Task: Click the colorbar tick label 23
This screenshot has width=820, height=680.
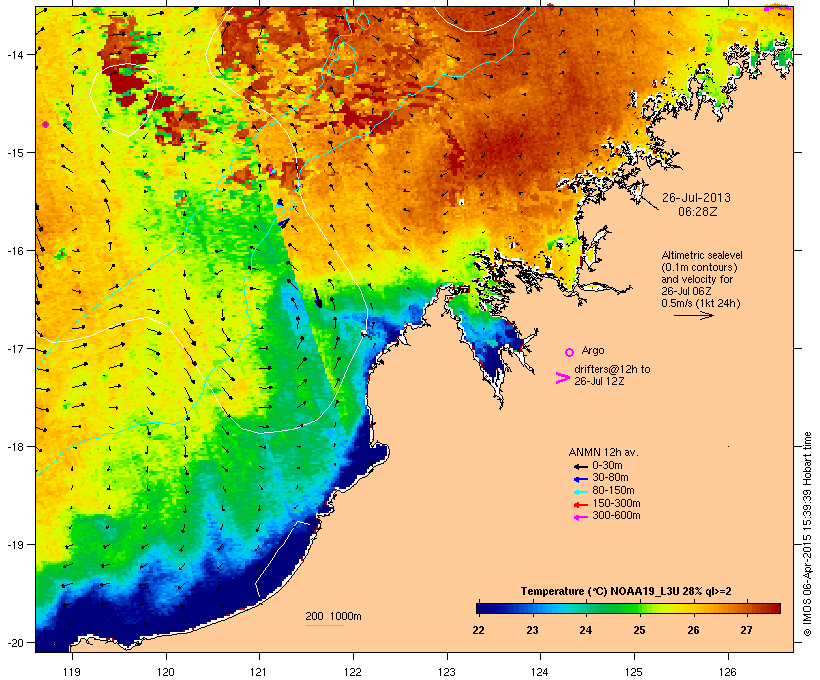Action: (x=532, y=630)
